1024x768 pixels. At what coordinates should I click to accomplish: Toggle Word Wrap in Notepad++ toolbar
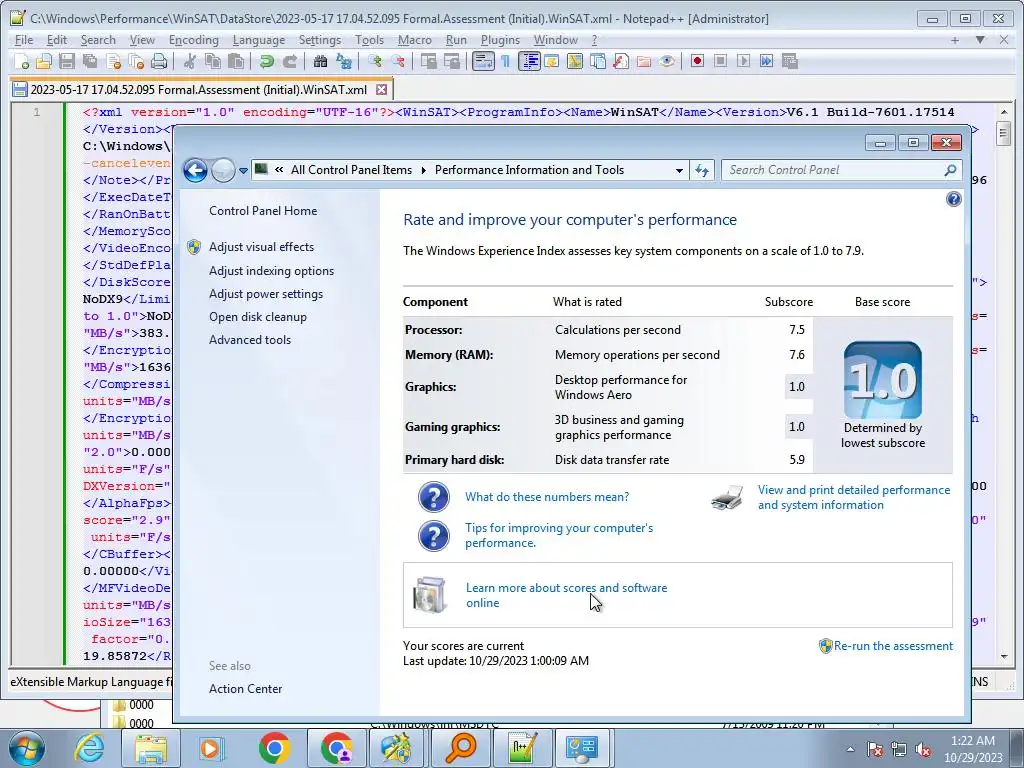[x=483, y=61]
